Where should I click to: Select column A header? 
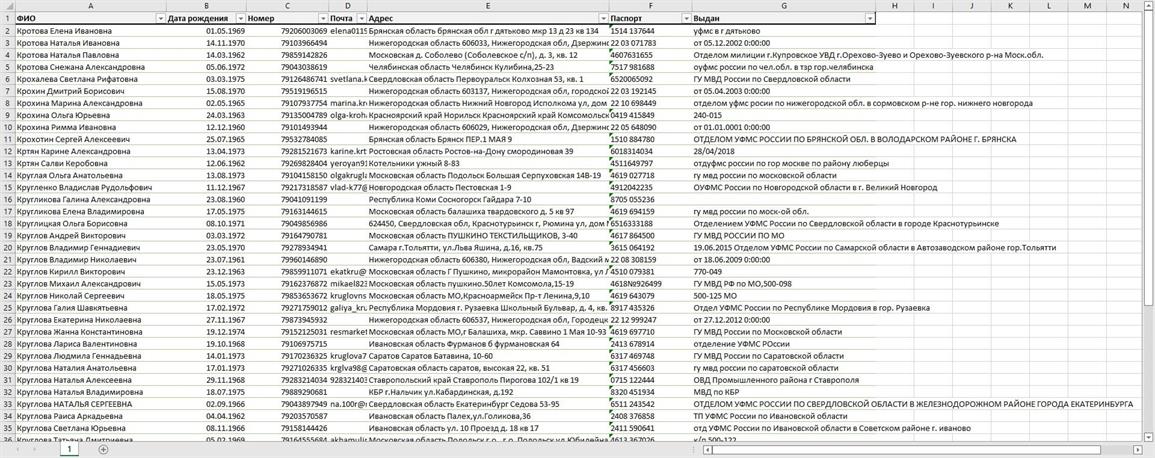click(90, 6)
